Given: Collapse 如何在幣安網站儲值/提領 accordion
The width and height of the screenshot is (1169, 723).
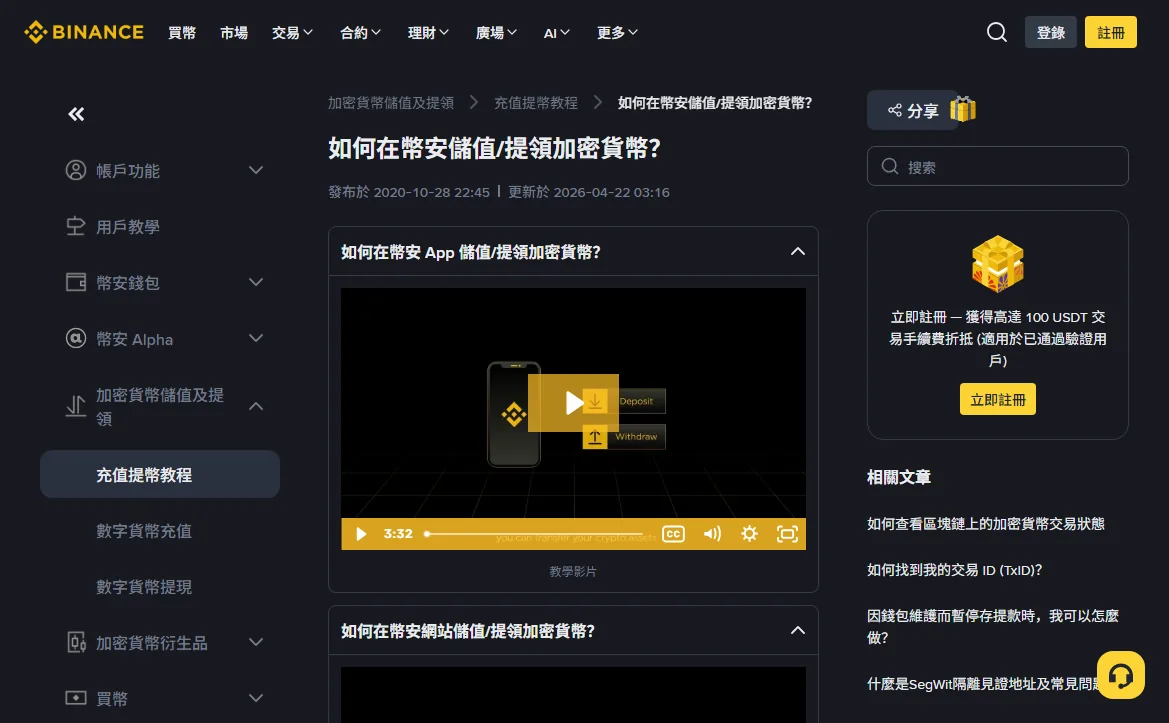Looking at the screenshot, I should coord(798,631).
